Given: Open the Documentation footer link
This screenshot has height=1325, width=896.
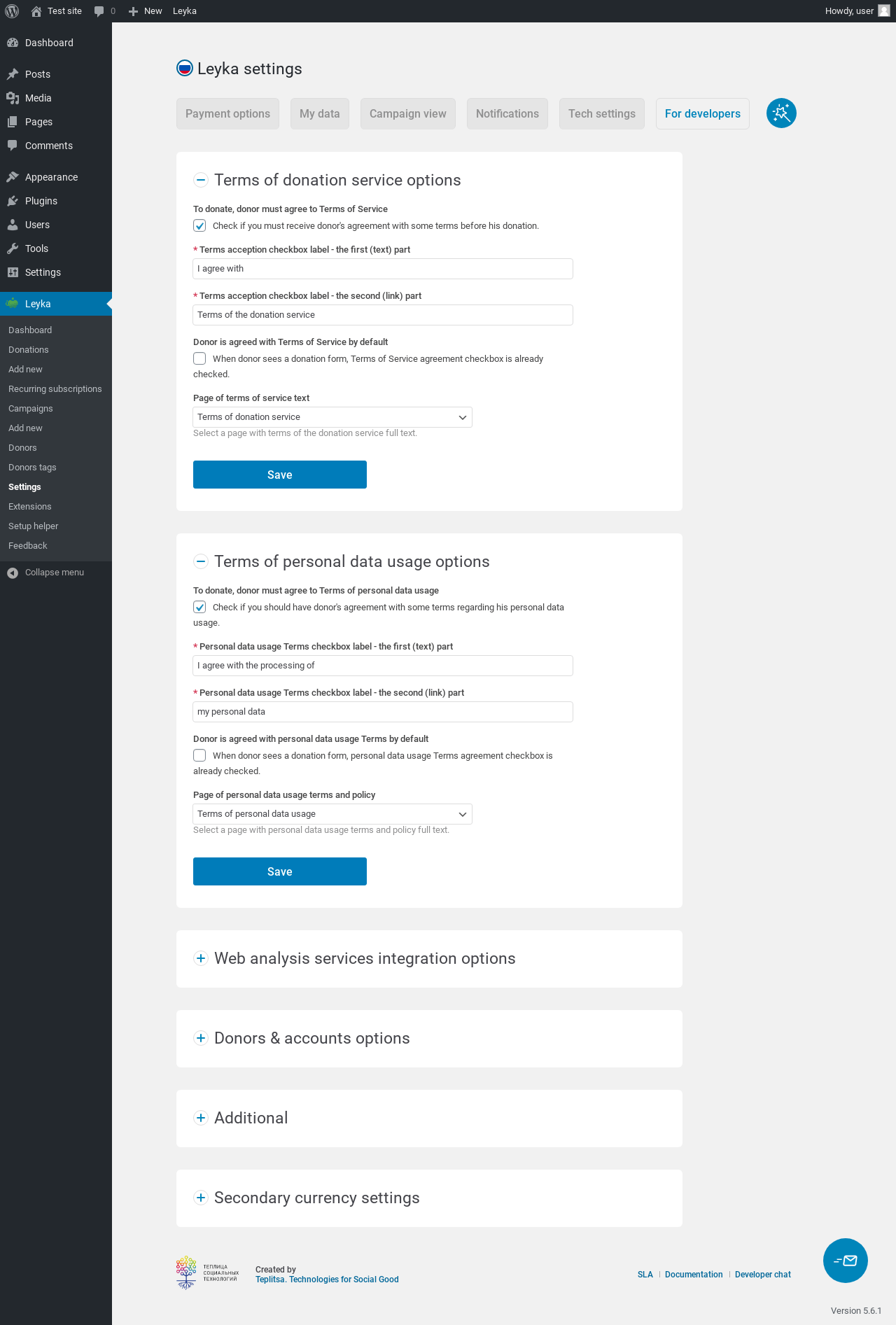Looking at the screenshot, I should 694,1275.
